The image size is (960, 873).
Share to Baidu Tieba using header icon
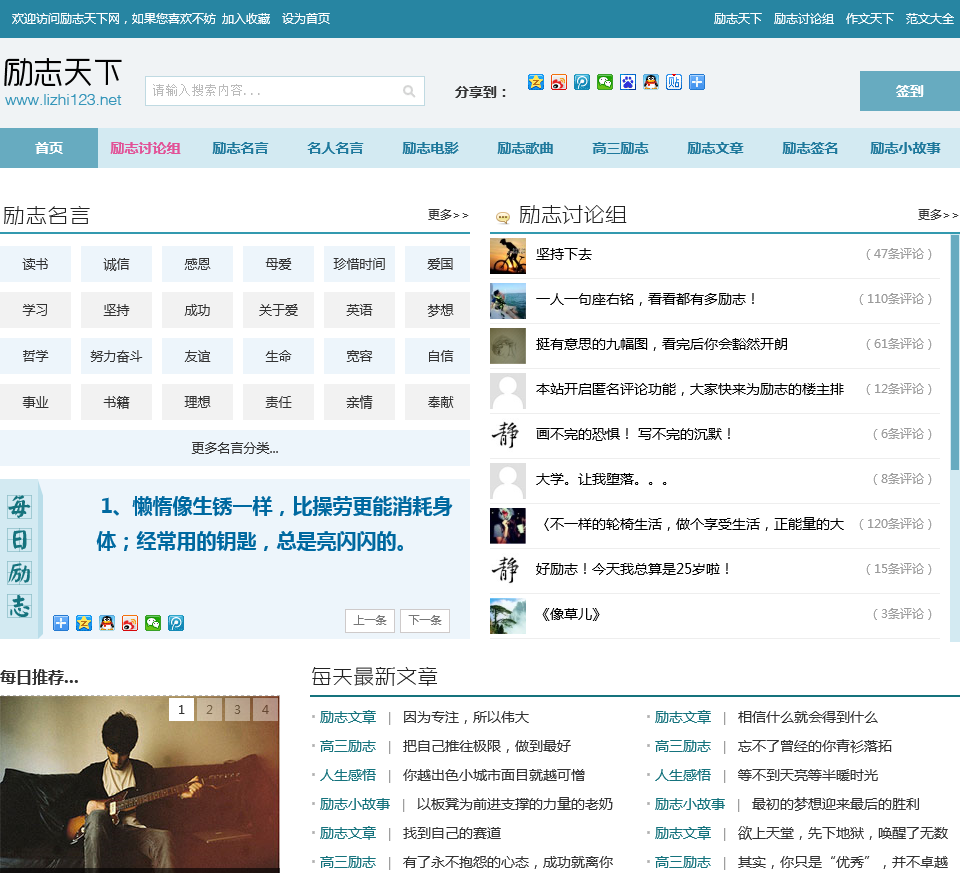pyautogui.click(x=674, y=82)
